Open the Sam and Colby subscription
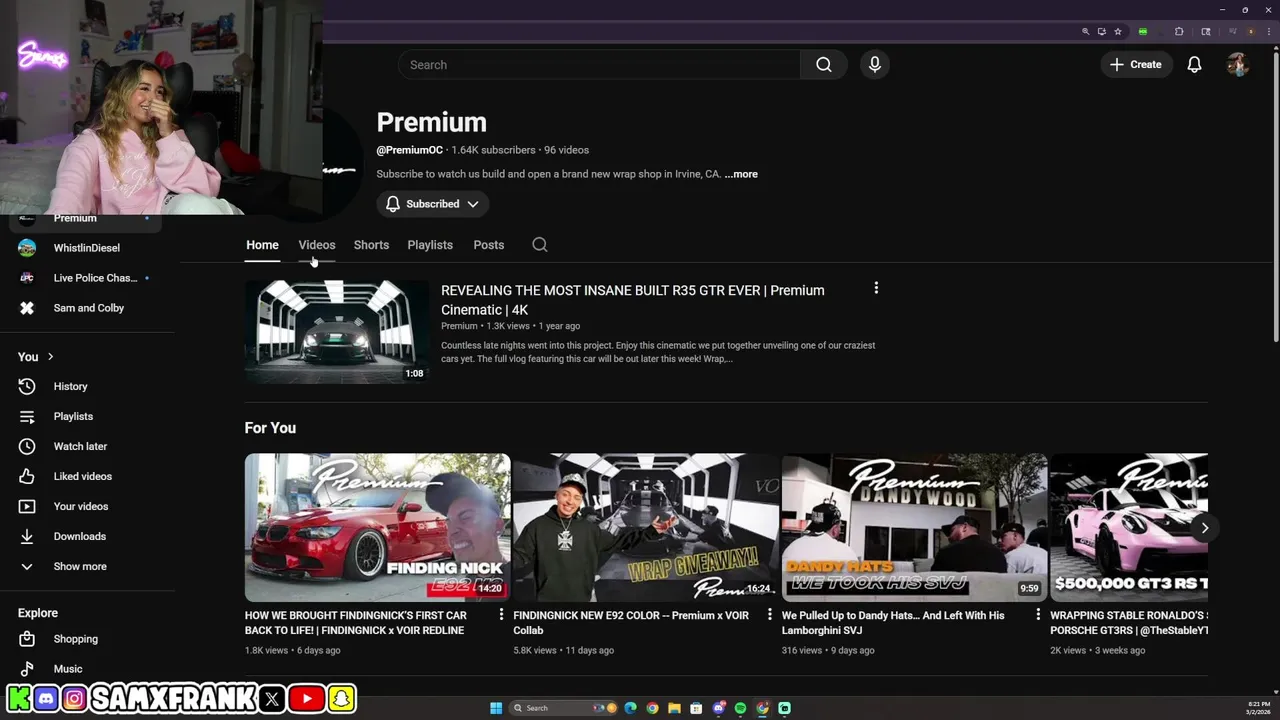Screen dimensions: 1280x720 pyautogui.click(x=87, y=308)
